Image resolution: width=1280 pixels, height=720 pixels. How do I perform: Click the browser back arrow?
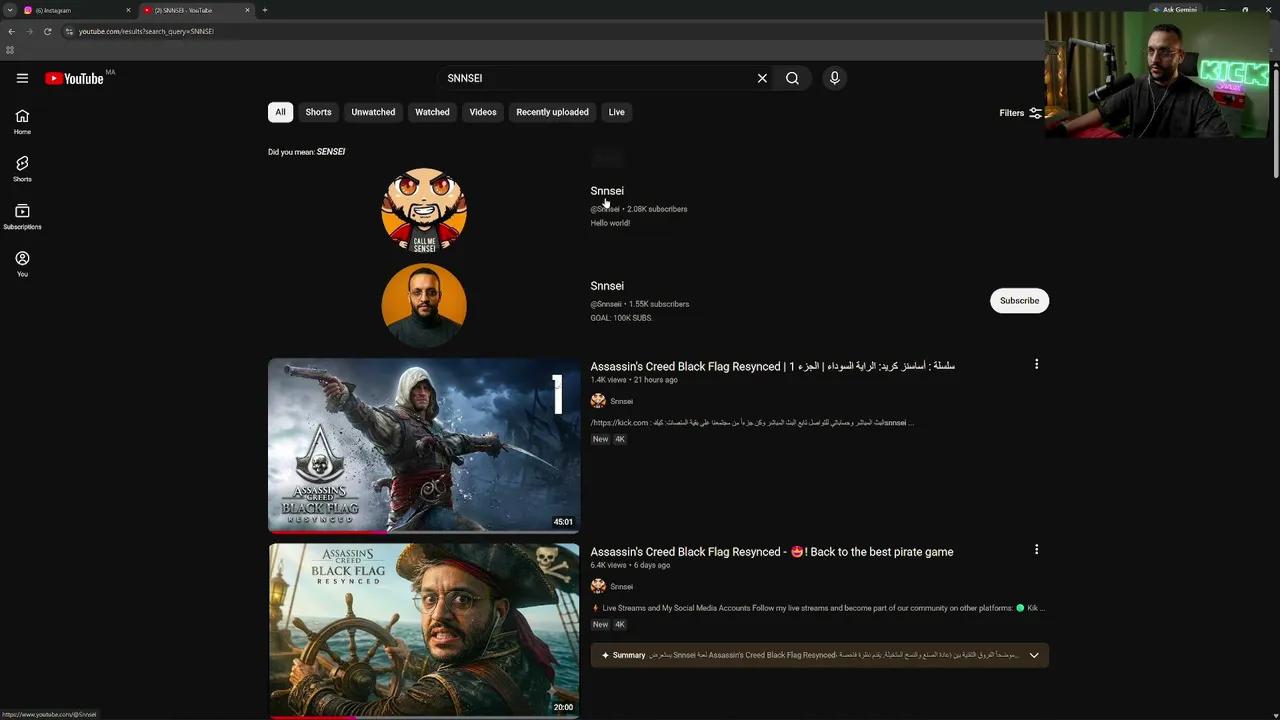tap(11, 31)
